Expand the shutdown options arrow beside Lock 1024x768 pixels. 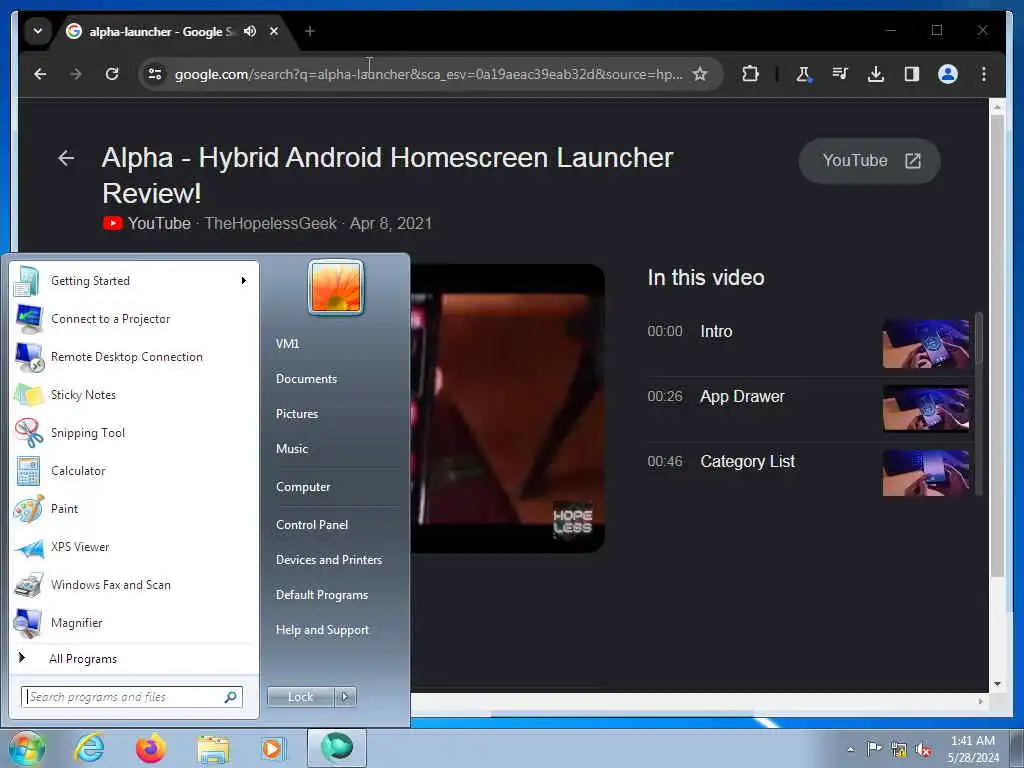[345, 697]
